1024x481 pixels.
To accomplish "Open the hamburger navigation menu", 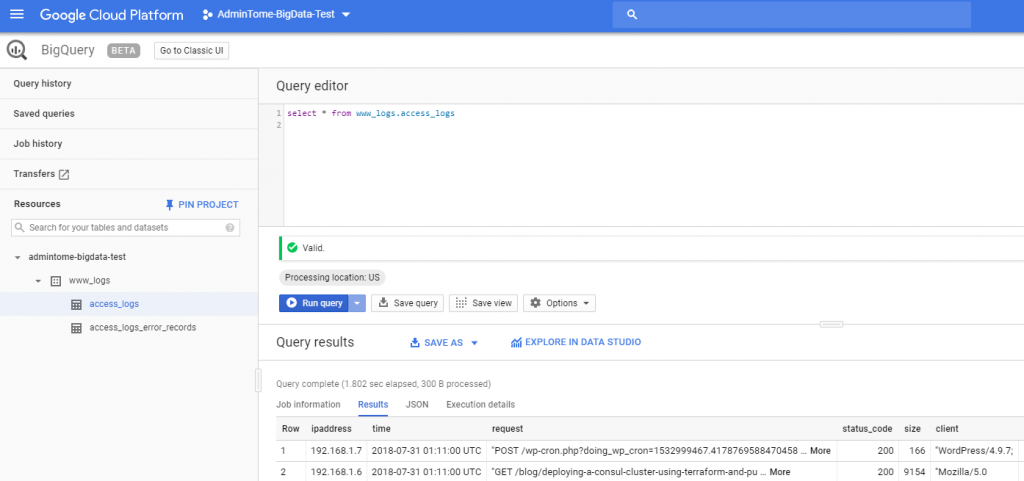I will click(x=17, y=14).
